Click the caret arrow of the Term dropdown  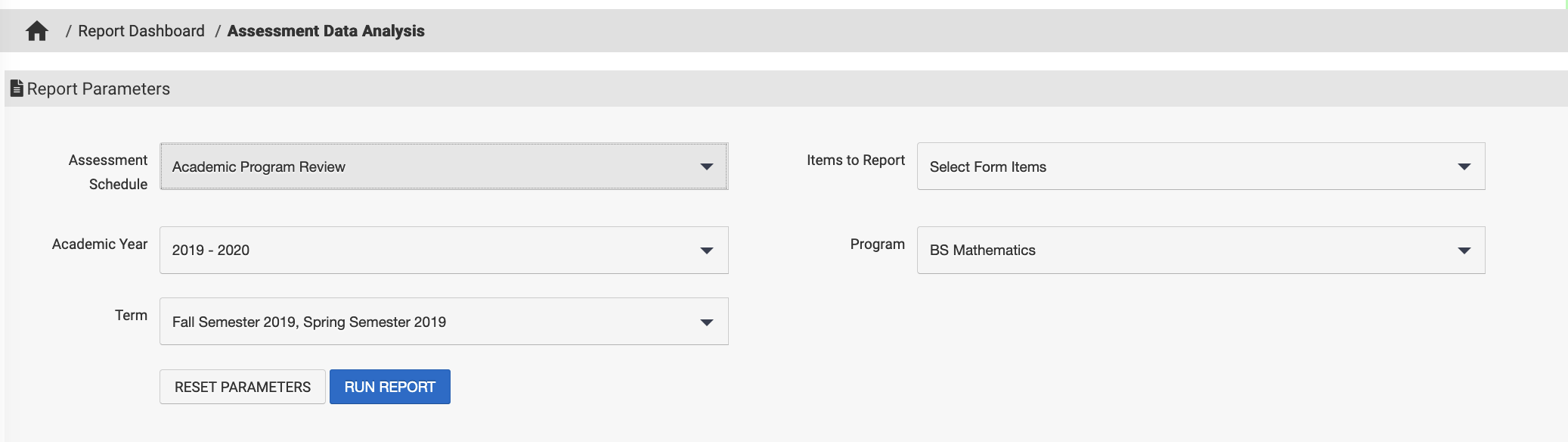[707, 322]
